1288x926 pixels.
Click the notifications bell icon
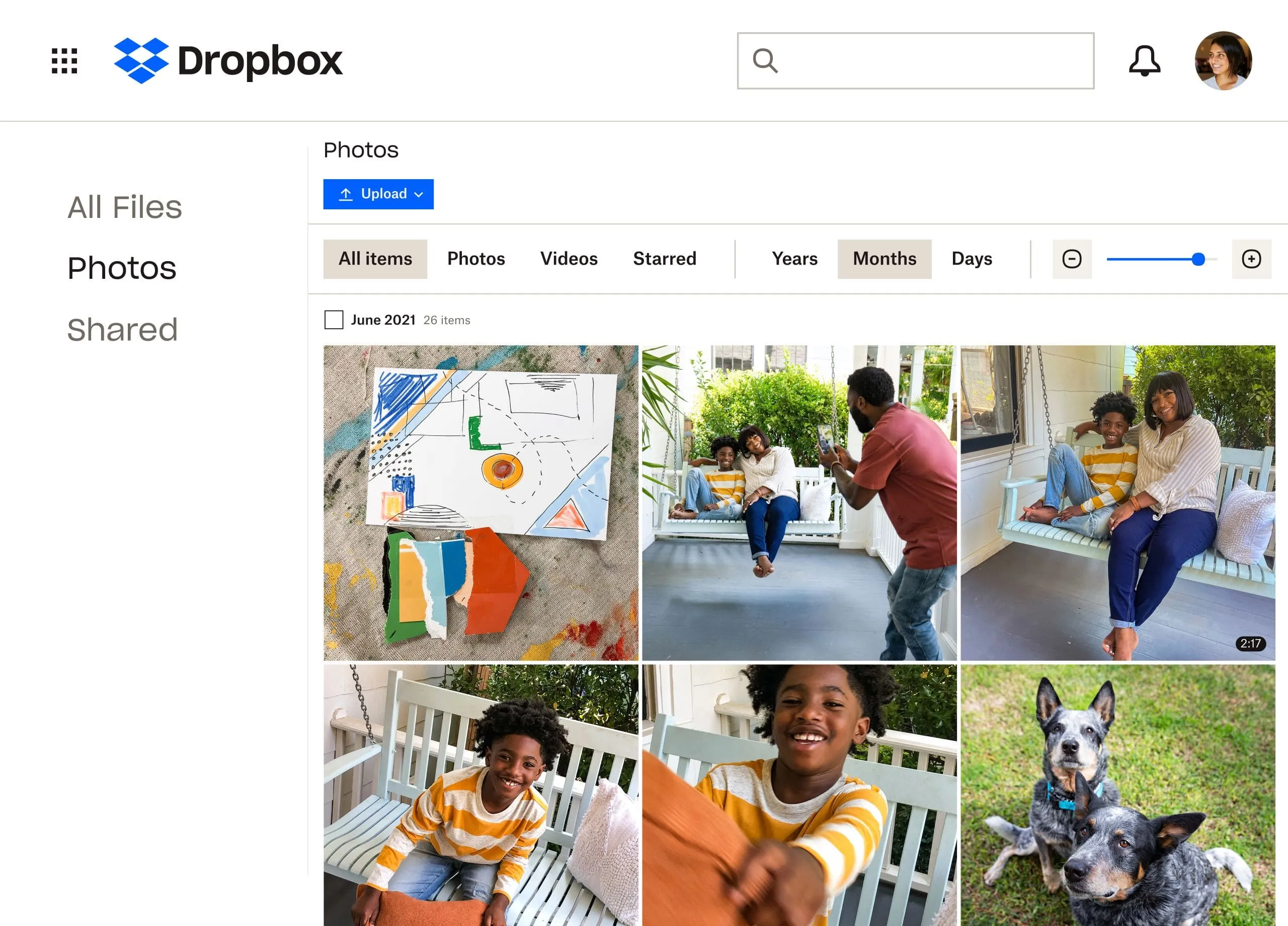(x=1145, y=60)
